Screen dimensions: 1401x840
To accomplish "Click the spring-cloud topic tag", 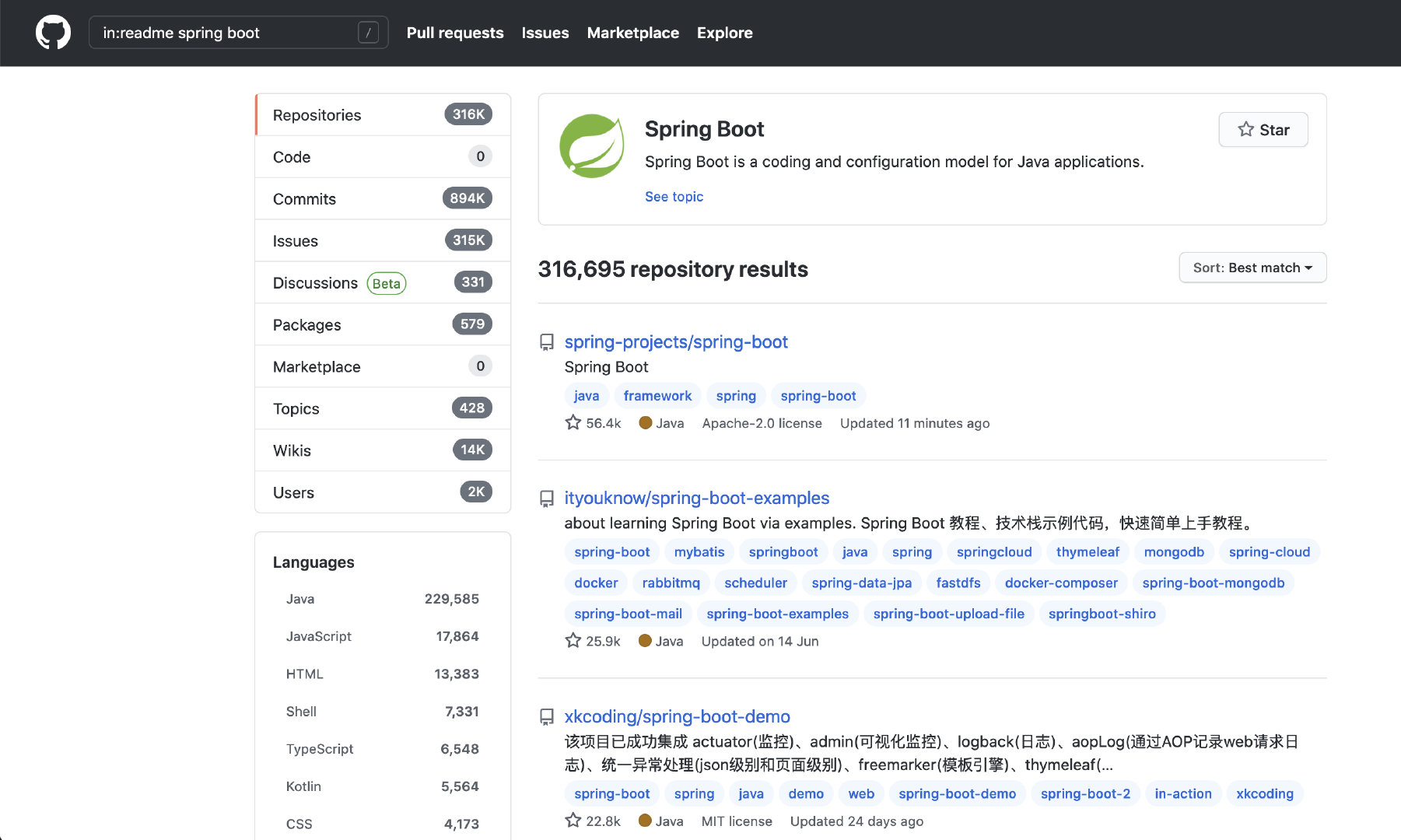I will point(1270,552).
